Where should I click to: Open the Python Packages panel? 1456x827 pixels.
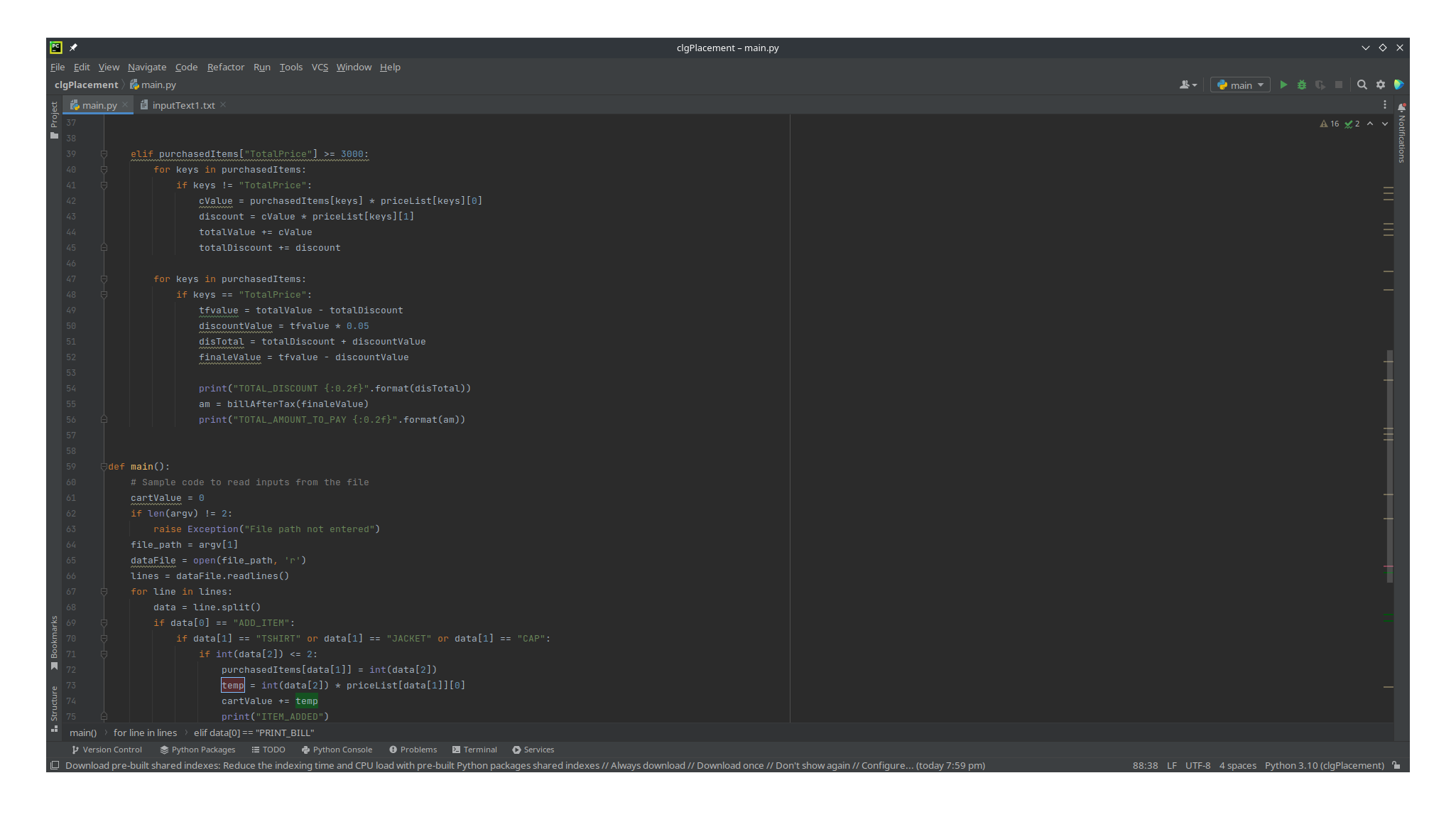(x=197, y=749)
